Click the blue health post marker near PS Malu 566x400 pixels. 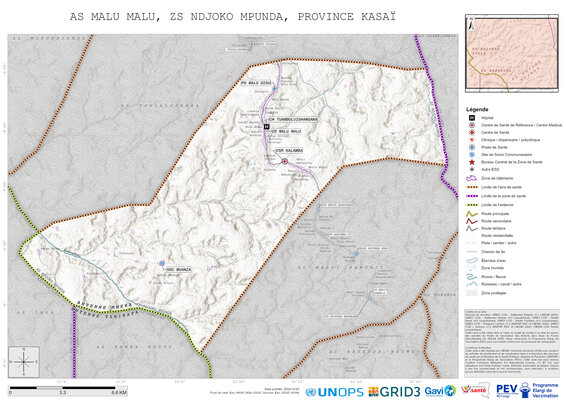[274, 88]
